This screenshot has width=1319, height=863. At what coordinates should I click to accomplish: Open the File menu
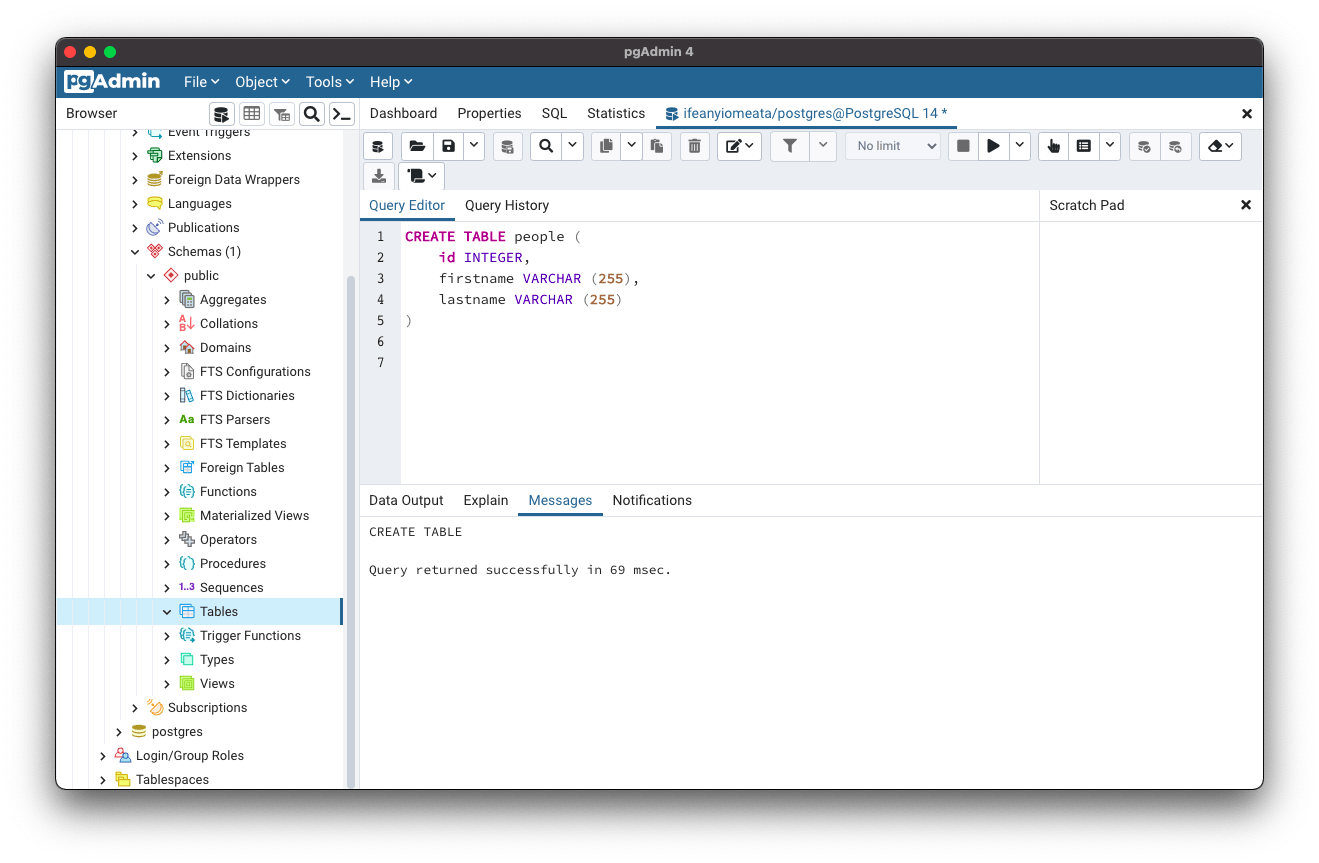(201, 82)
